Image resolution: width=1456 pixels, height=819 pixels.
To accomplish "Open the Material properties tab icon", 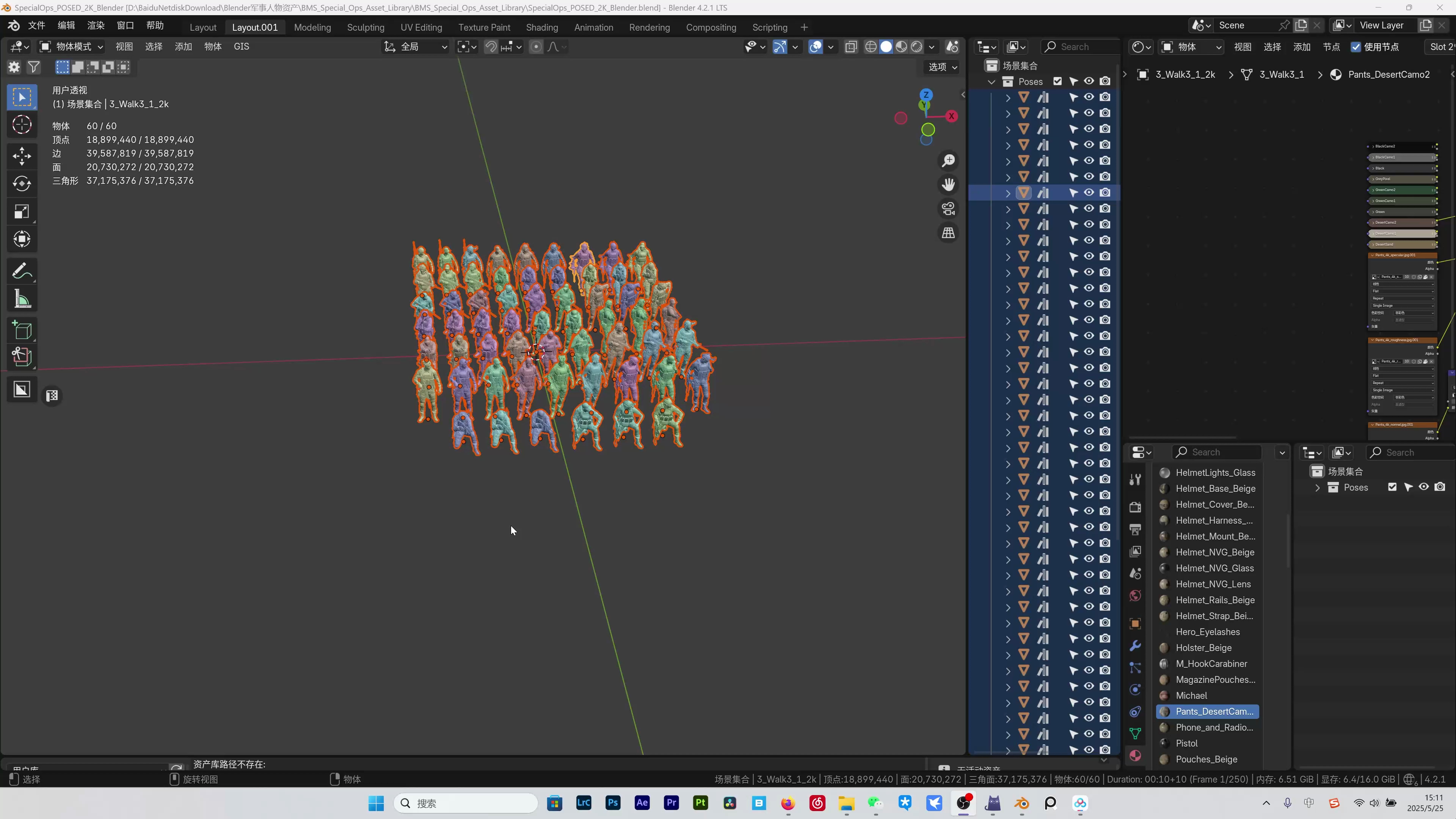I will [x=1135, y=756].
